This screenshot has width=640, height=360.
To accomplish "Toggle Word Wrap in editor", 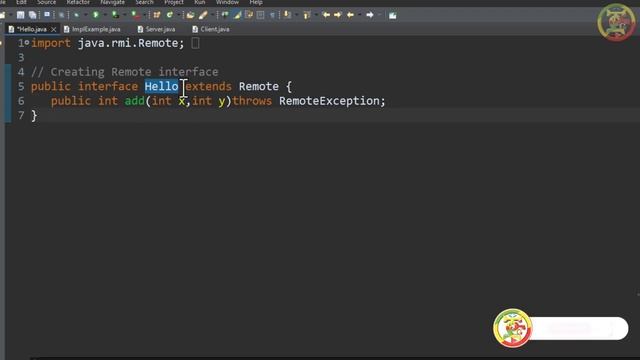I will pyautogui.click(x=249, y=15).
